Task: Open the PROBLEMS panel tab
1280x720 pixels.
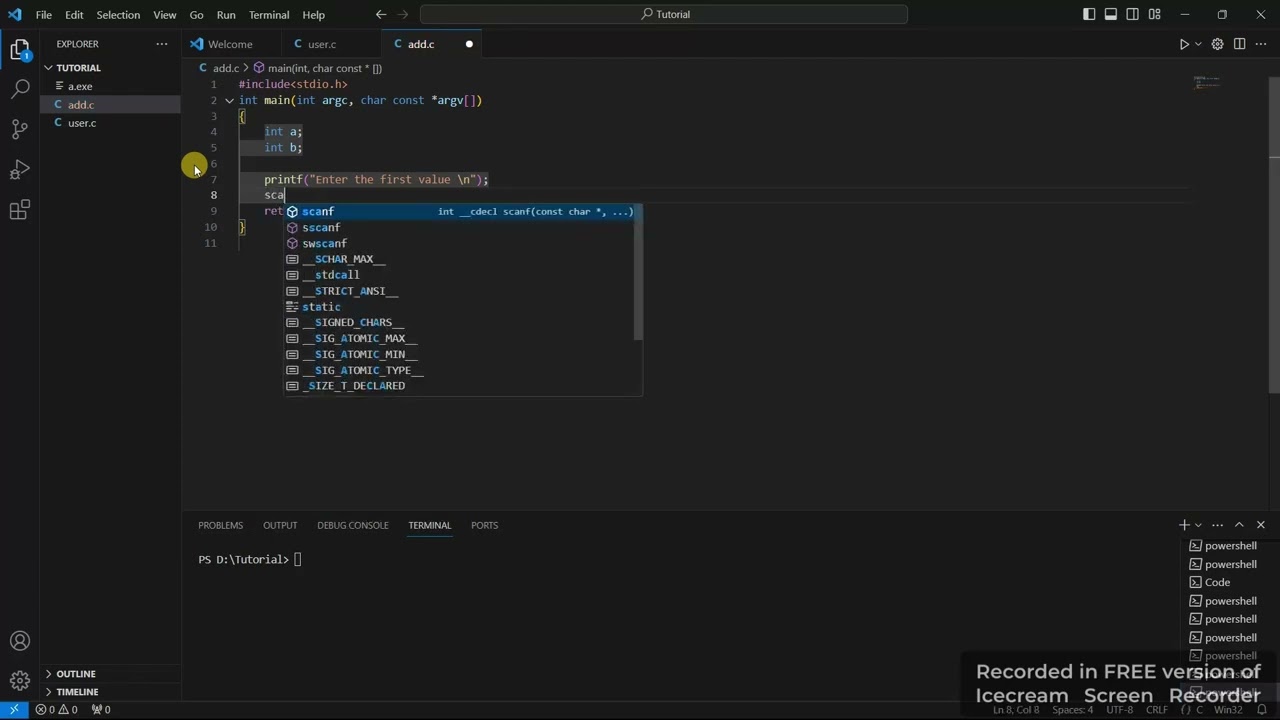Action: [220, 525]
